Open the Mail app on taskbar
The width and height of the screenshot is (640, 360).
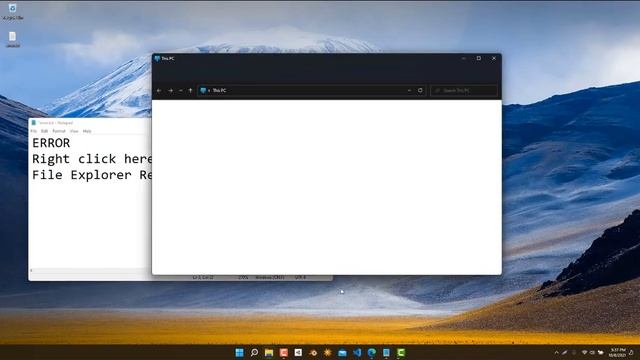(x=342, y=352)
